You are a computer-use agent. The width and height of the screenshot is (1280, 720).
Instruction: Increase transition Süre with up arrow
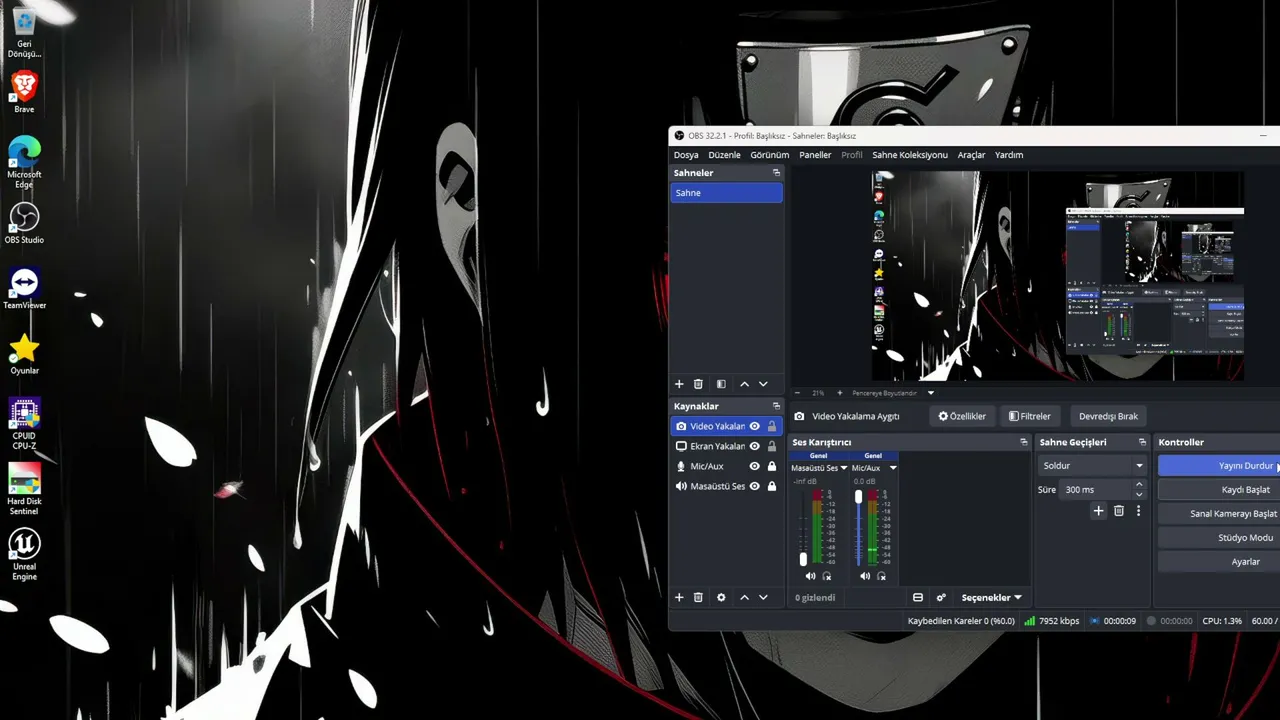[1139, 485]
